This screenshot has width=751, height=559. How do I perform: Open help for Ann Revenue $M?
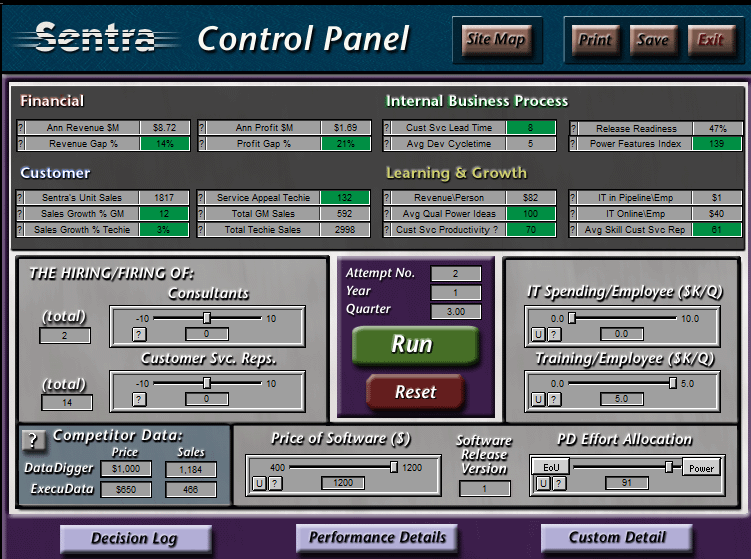pos(21,128)
